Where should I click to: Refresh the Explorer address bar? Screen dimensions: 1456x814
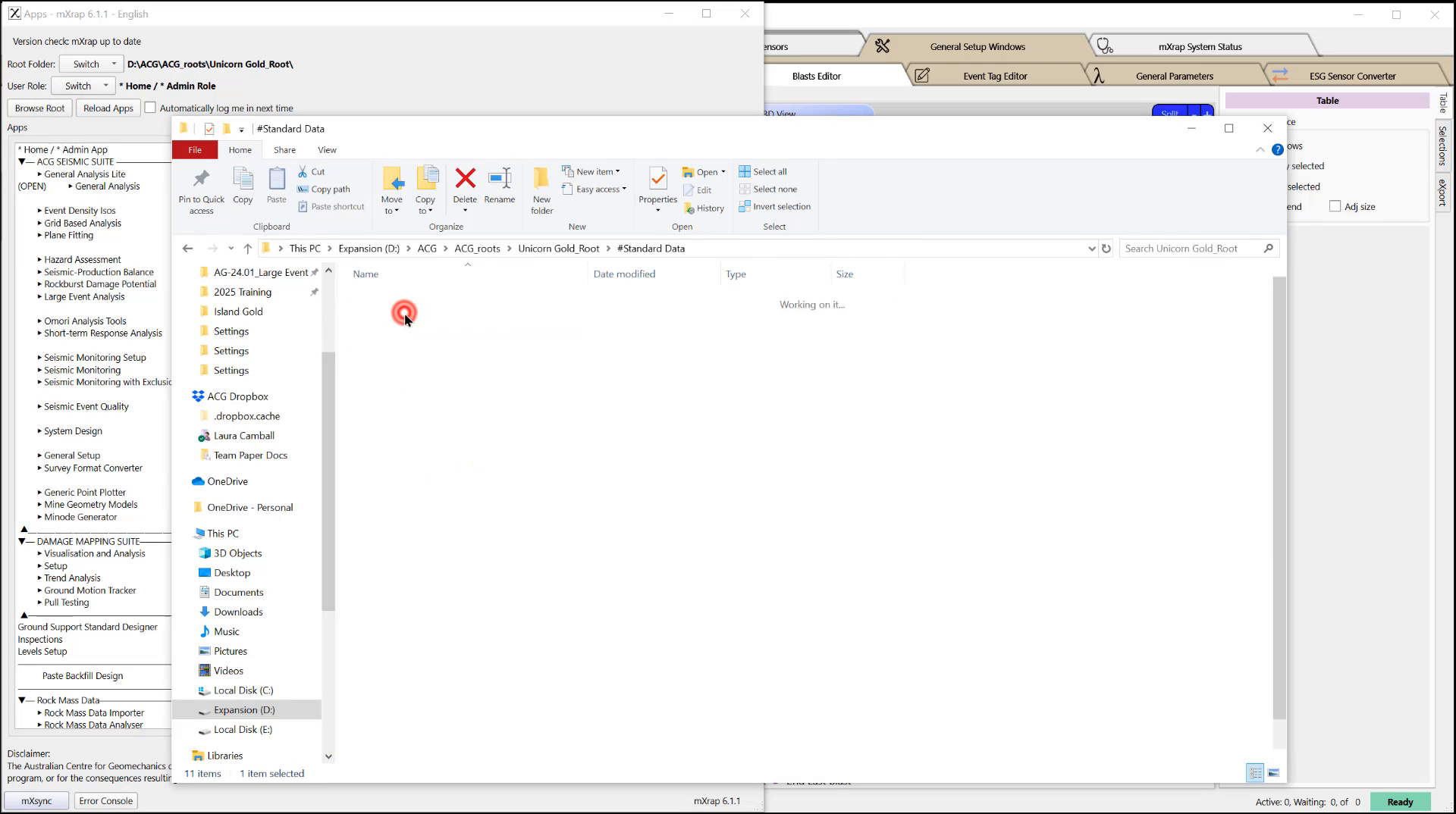(x=1106, y=248)
